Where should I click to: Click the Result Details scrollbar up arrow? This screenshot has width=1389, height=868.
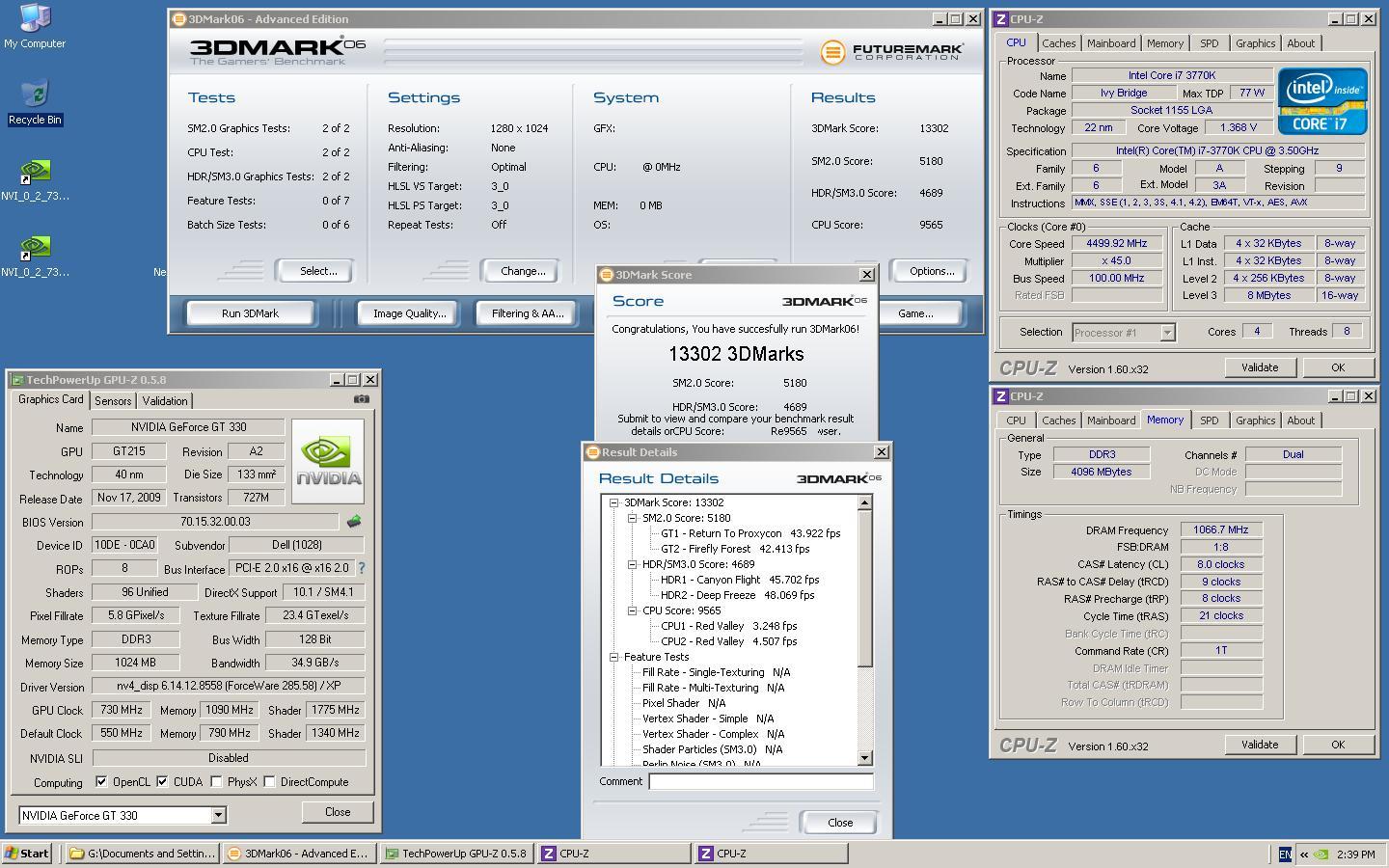click(864, 503)
